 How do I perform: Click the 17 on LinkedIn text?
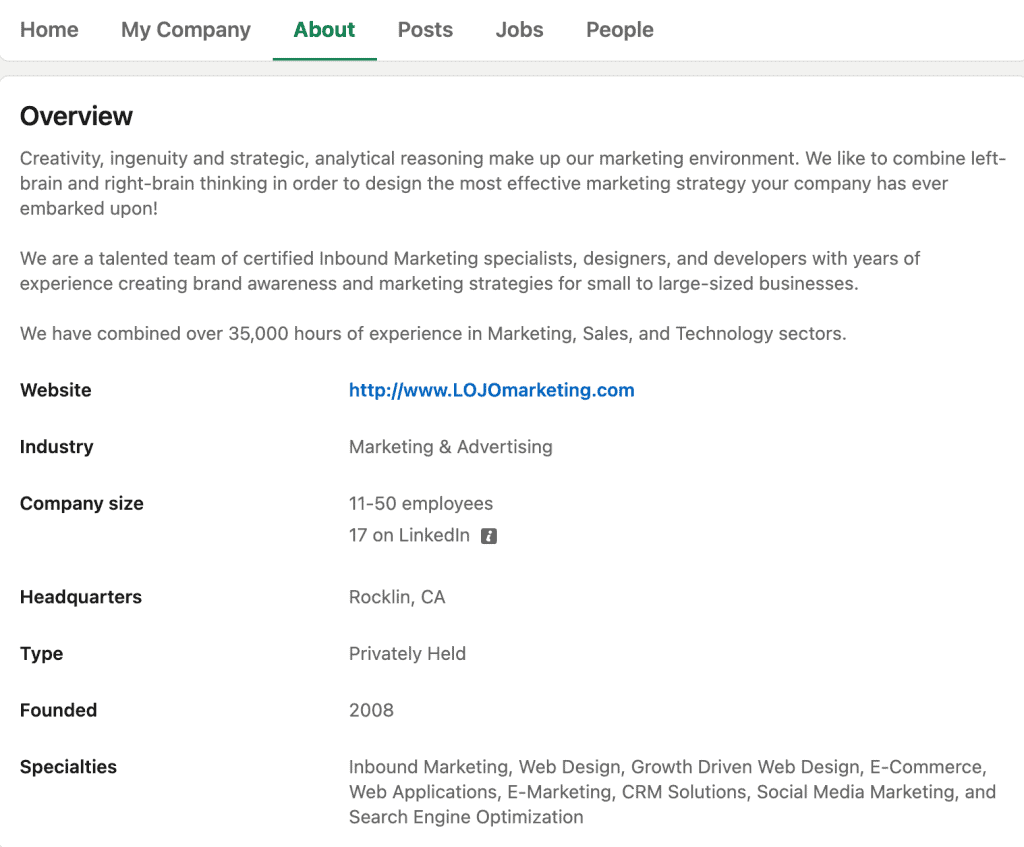point(409,535)
